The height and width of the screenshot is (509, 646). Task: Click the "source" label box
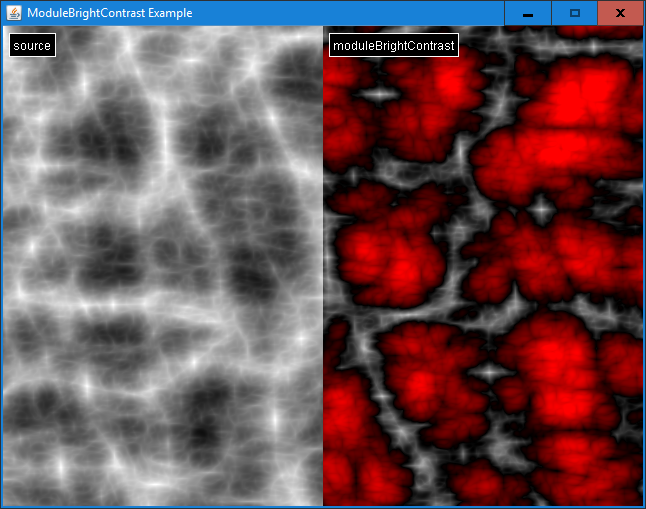[32, 46]
